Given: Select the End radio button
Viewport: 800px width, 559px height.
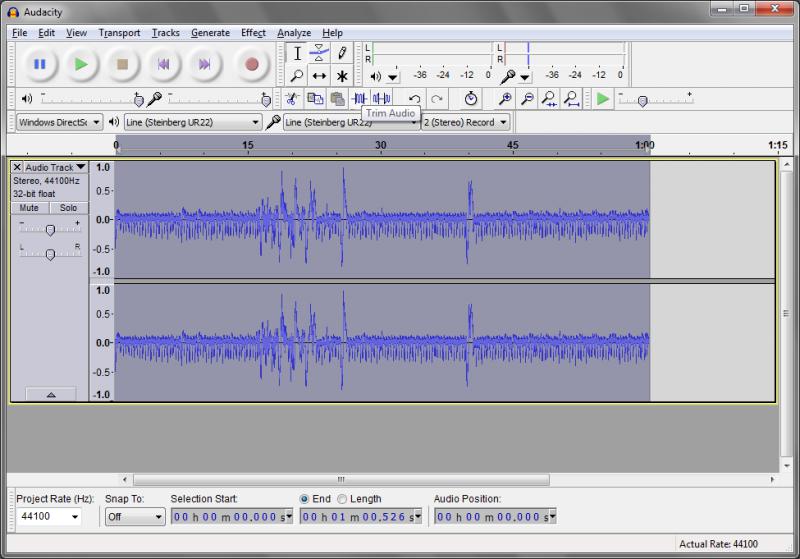Looking at the screenshot, I should click(x=305, y=499).
